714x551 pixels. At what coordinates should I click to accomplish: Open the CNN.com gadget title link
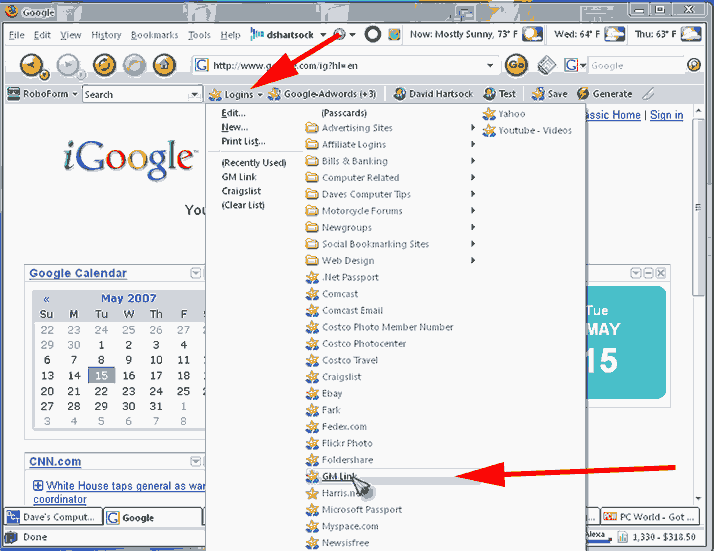tap(55, 462)
